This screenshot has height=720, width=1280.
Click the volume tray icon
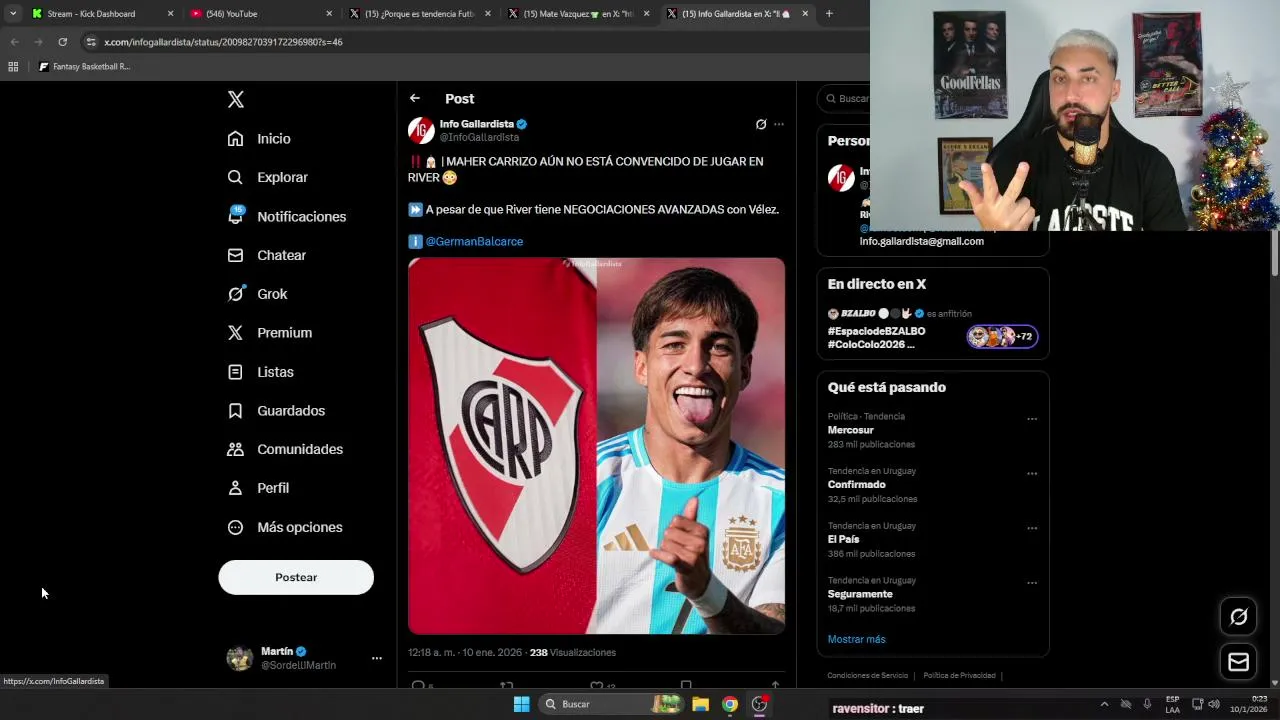tap(1214, 704)
